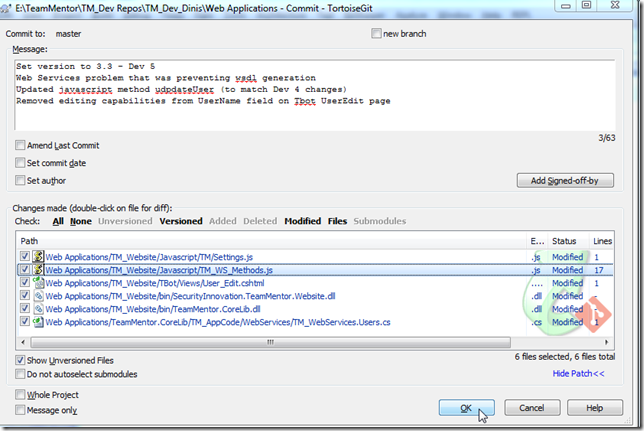
Task: Check Modified files link
Action: (303, 221)
